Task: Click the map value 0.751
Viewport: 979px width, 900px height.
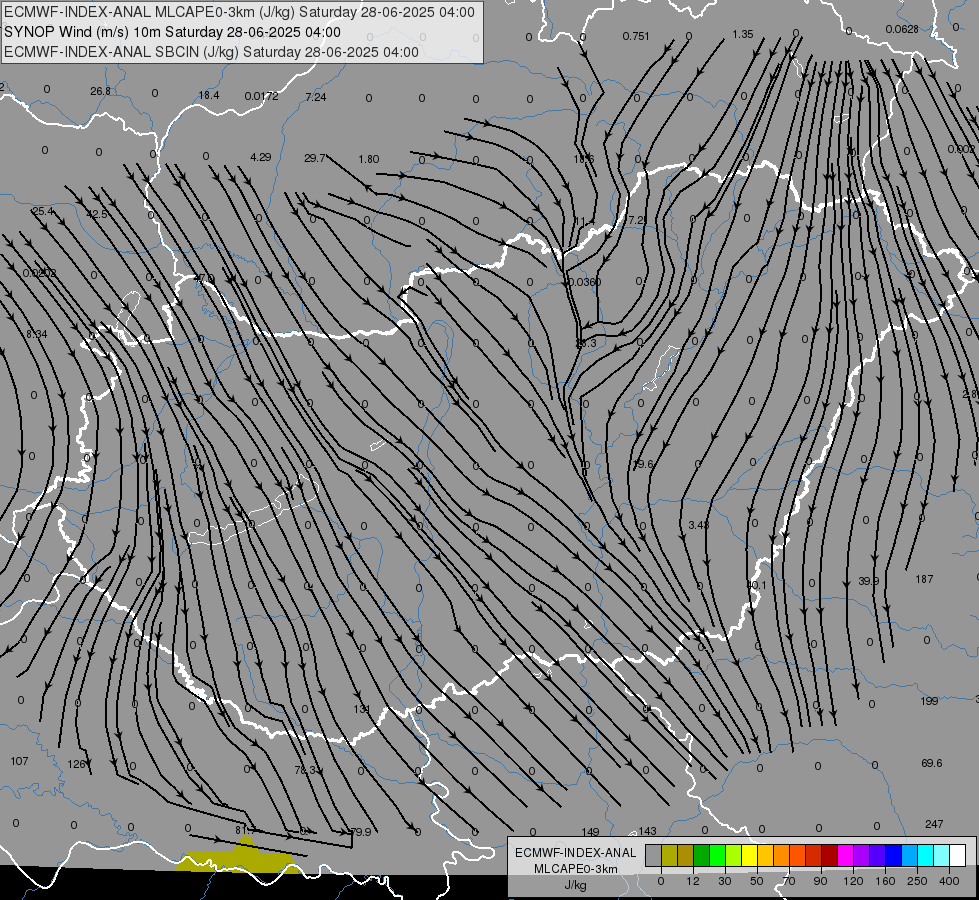Action: tap(636, 36)
